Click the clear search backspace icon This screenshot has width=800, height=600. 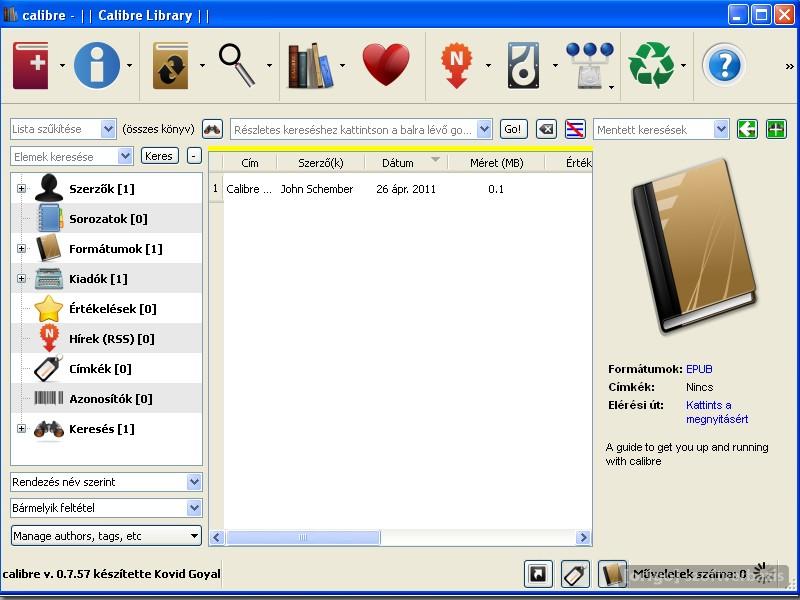click(546, 129)
